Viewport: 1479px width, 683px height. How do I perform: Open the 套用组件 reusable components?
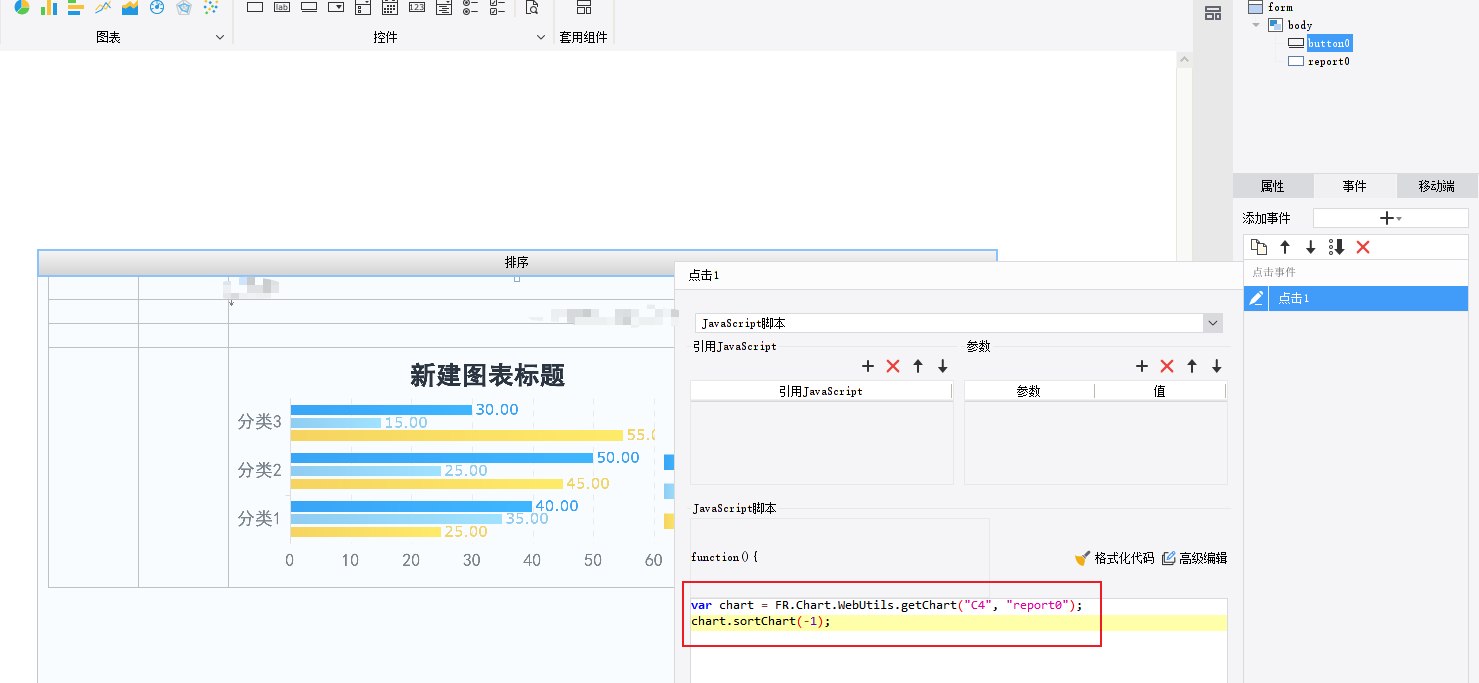(x=584, y=7)
